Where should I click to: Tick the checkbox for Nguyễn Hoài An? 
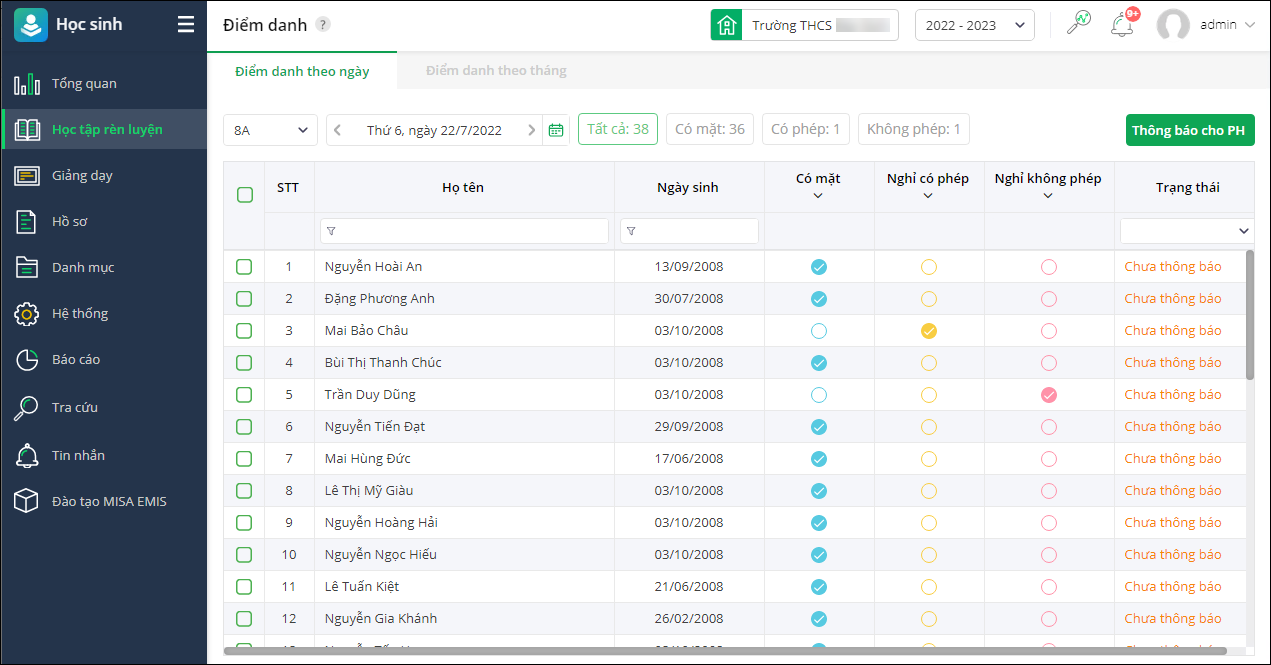point(244,267)
